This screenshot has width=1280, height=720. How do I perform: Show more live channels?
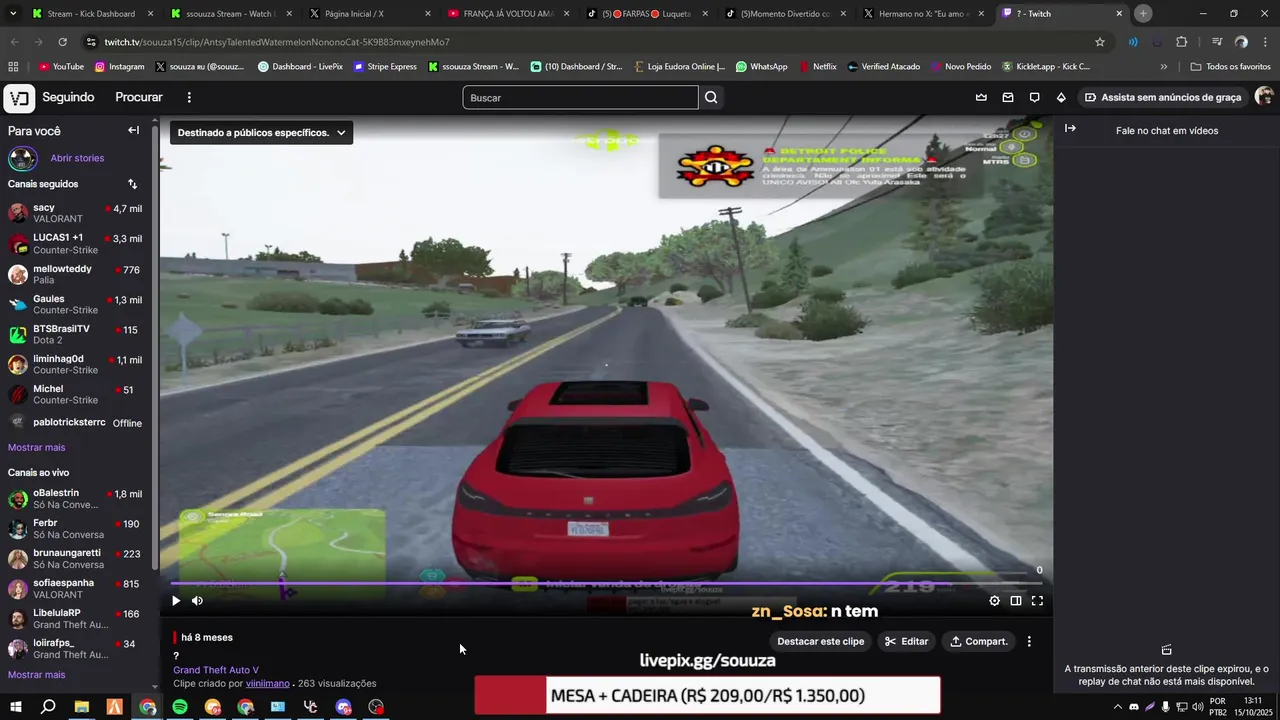click(x=37, y=675)
